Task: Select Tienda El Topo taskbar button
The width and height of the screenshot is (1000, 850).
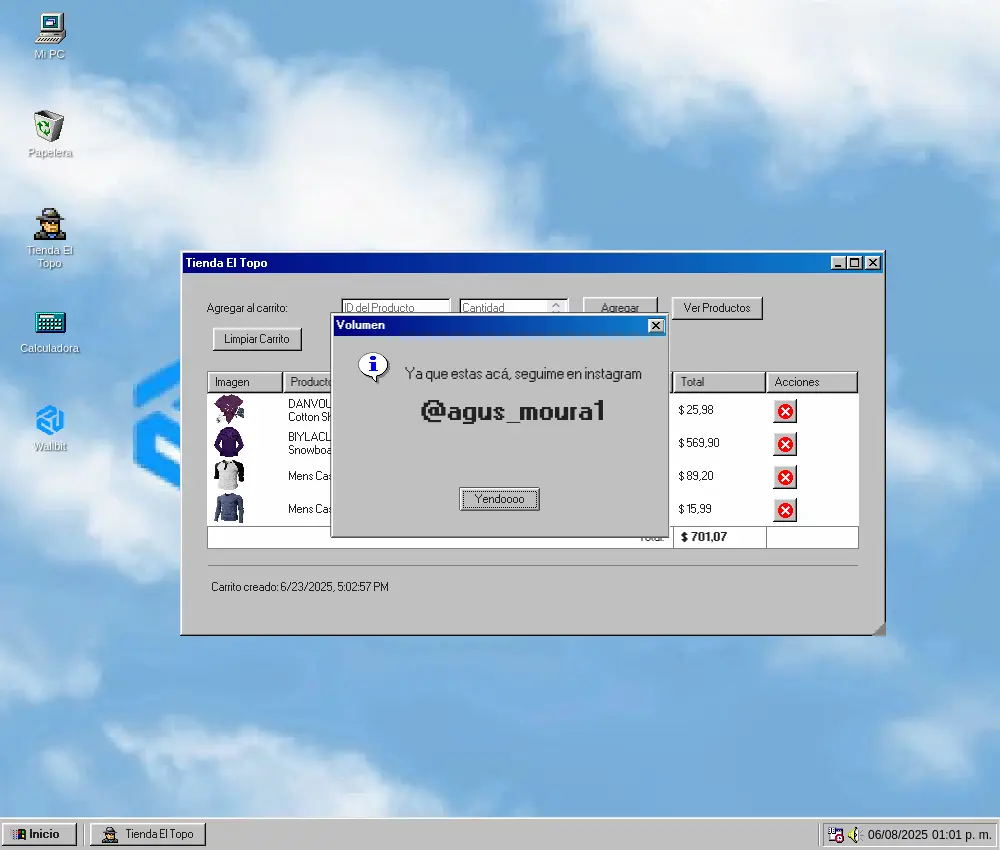Action: tap(148, 834)
